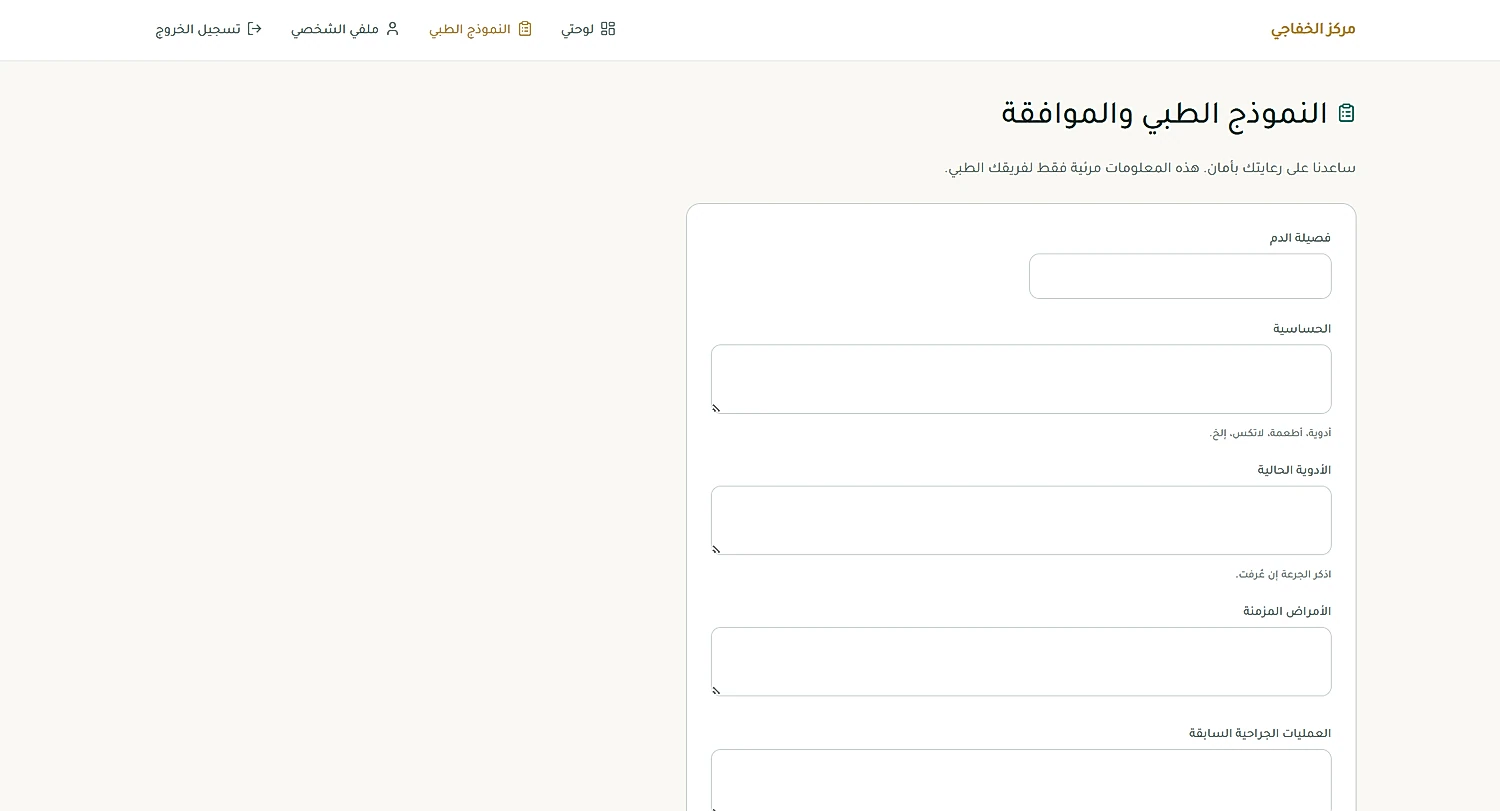Image resolution: width=1500 pixels, height=811 pixels.
Task: Focus the فصيلة الدم input field
Action: tap(1180, 276)
